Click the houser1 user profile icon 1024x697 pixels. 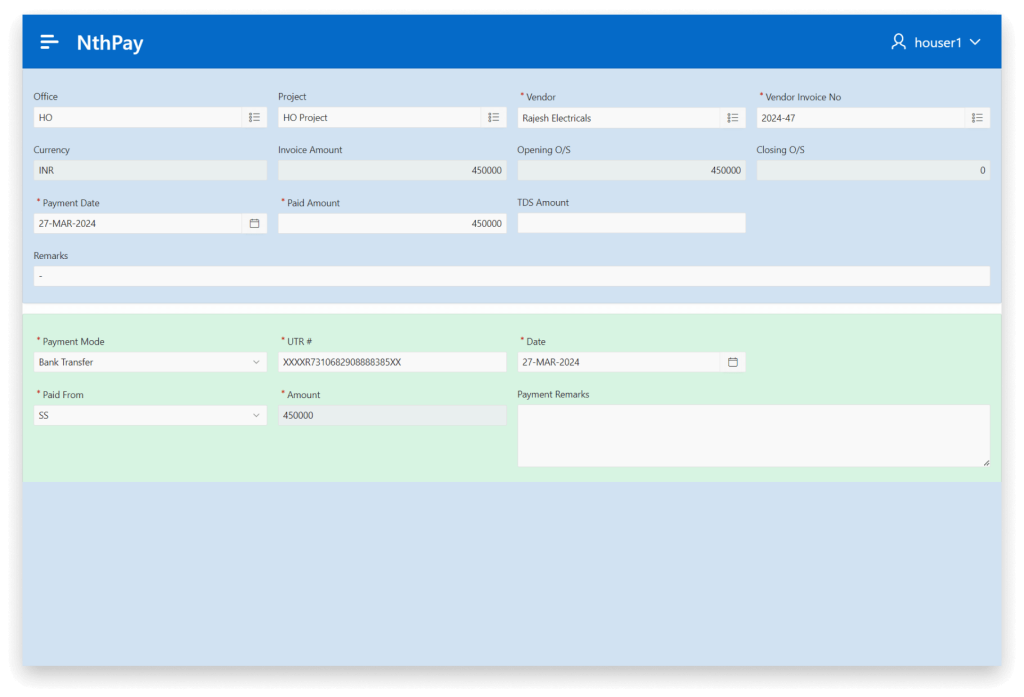[x=898, y=42]
